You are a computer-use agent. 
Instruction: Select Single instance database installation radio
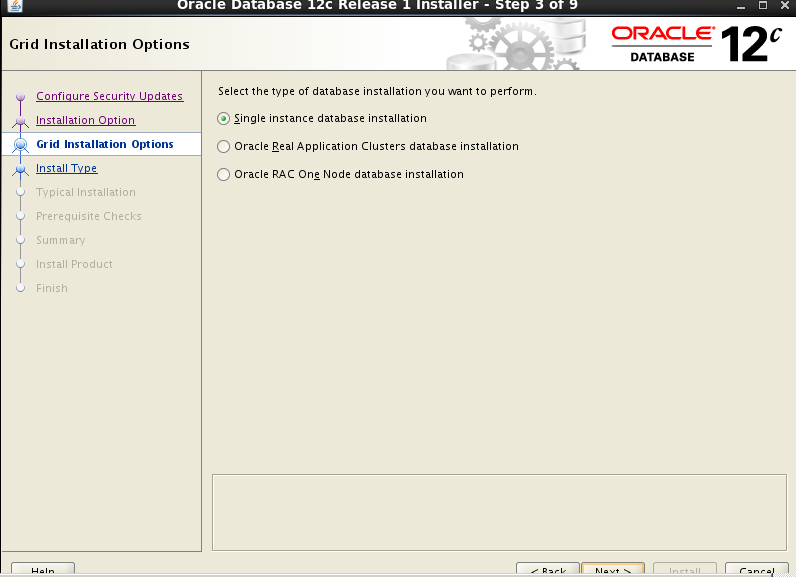223,118
